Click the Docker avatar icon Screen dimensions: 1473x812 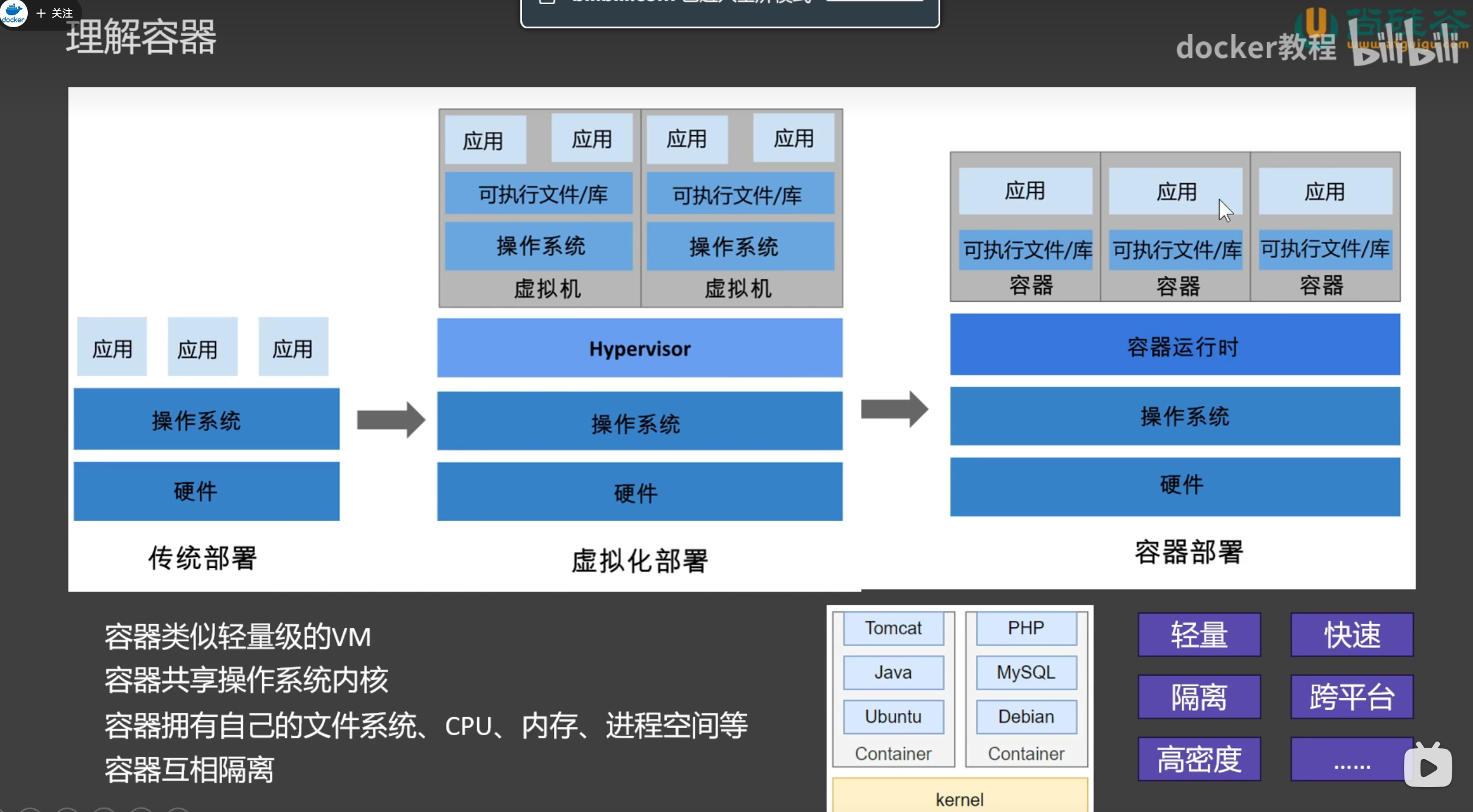13,12
